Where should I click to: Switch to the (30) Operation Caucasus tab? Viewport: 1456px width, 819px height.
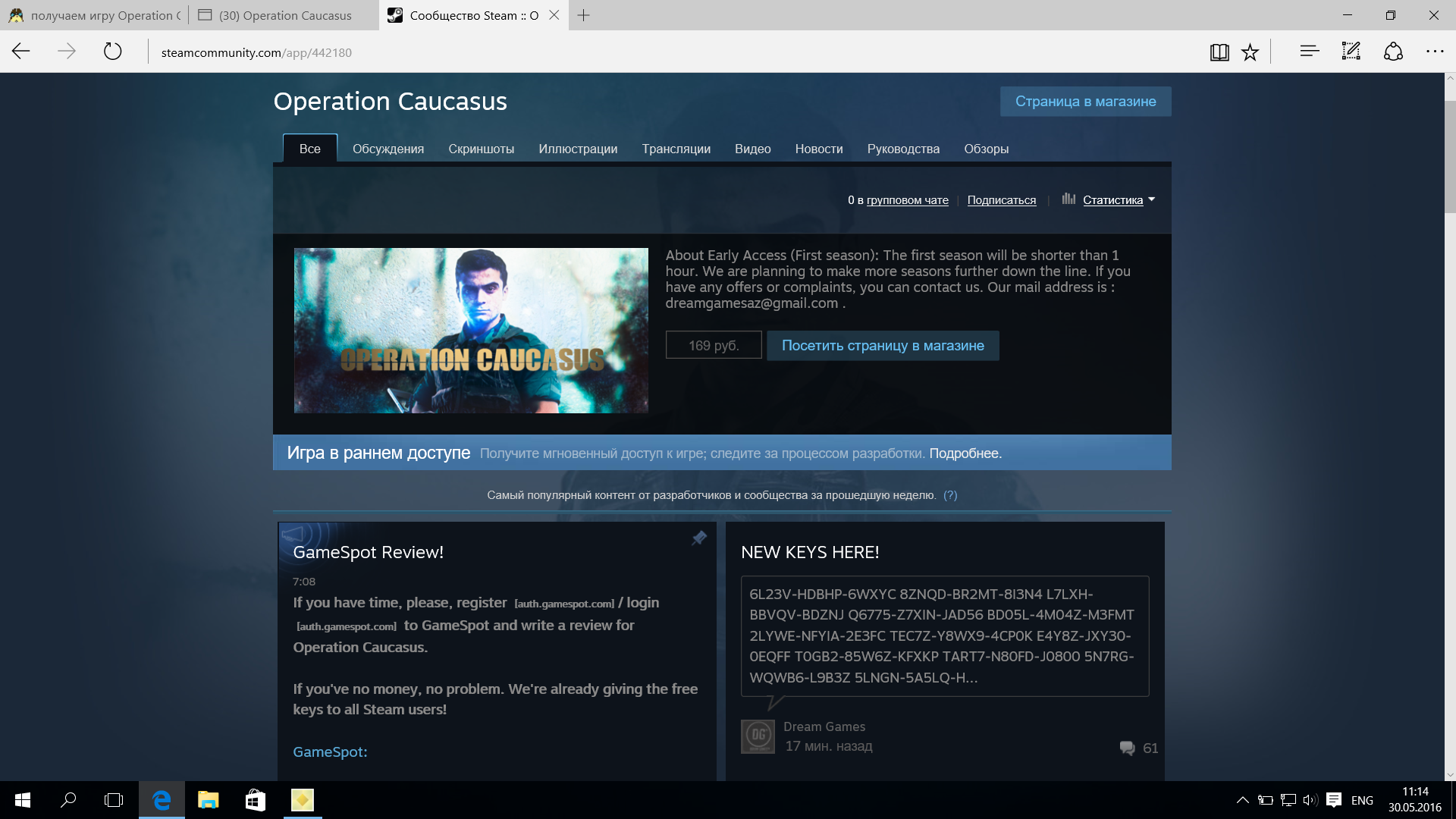click(284, 15)
